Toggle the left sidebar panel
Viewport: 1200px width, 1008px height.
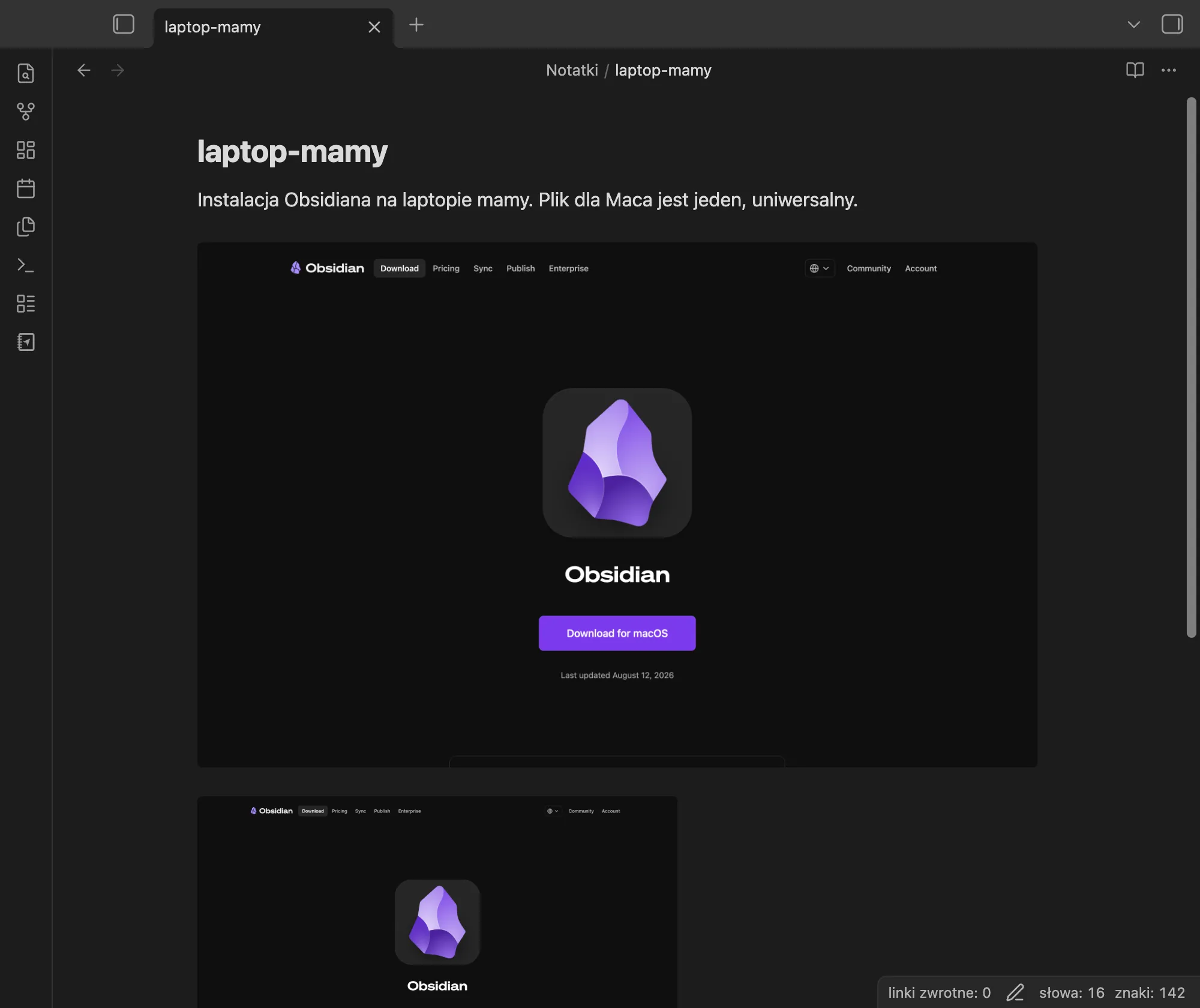(124, 25)
